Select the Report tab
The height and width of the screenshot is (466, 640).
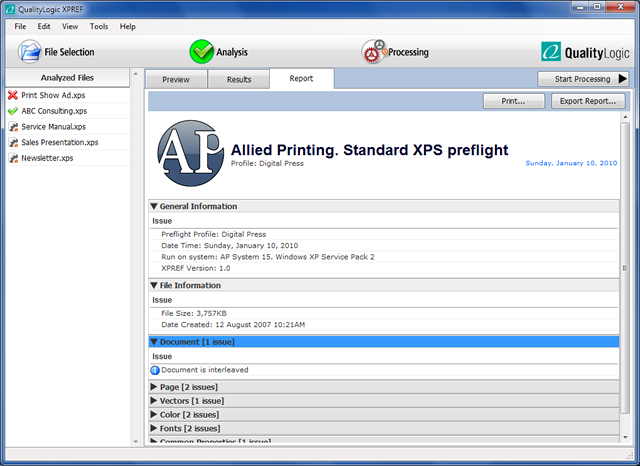tap(302, 78)
